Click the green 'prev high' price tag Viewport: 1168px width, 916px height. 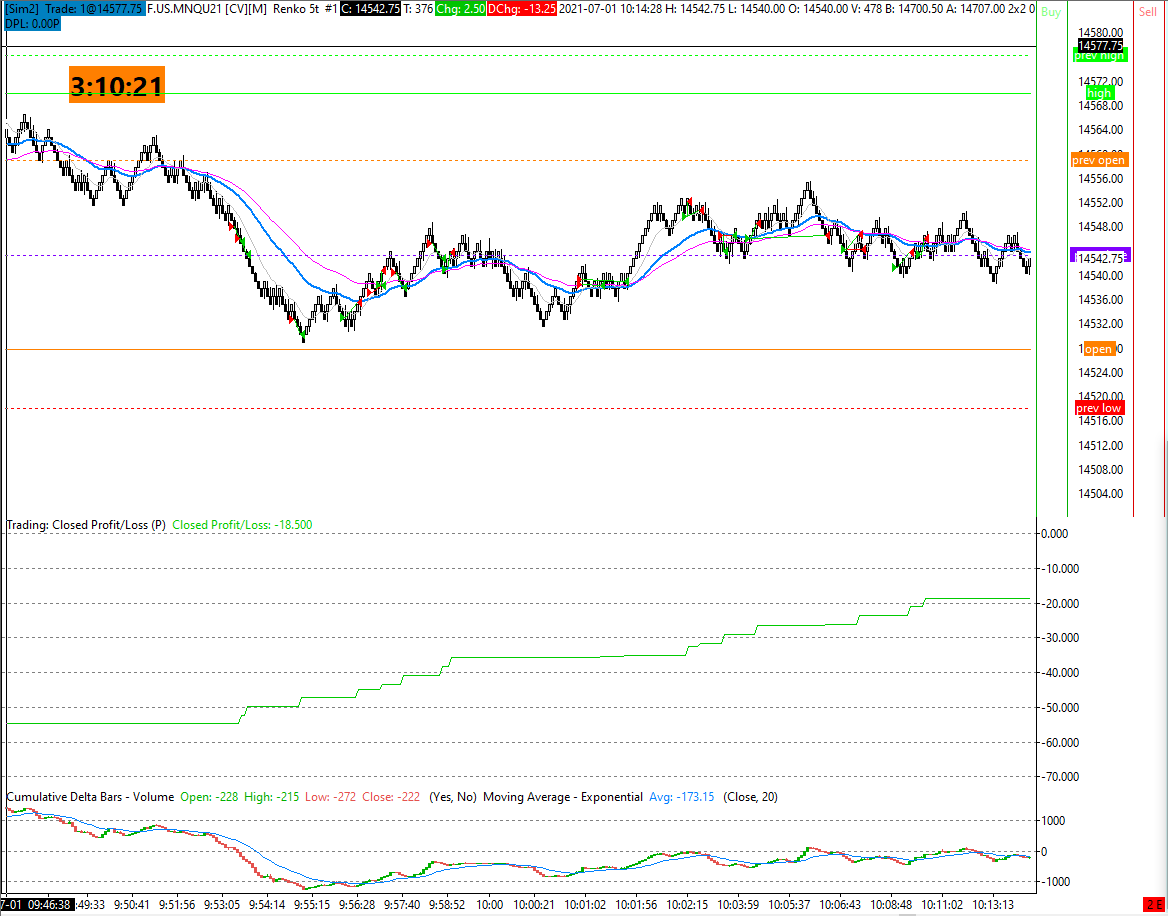1099,56
